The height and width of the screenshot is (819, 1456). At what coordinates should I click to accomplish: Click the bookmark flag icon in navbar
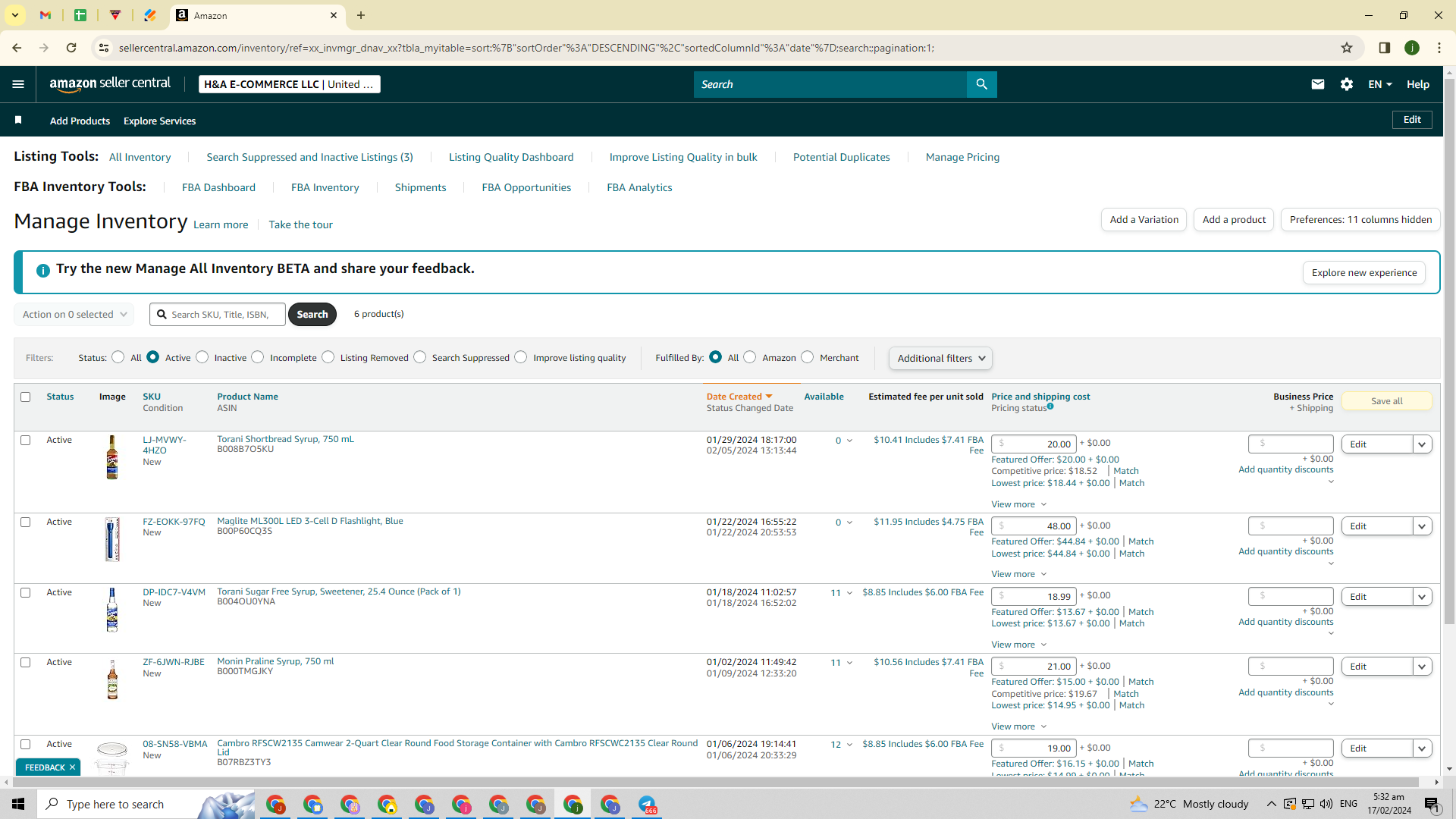[x=18, y=120]
